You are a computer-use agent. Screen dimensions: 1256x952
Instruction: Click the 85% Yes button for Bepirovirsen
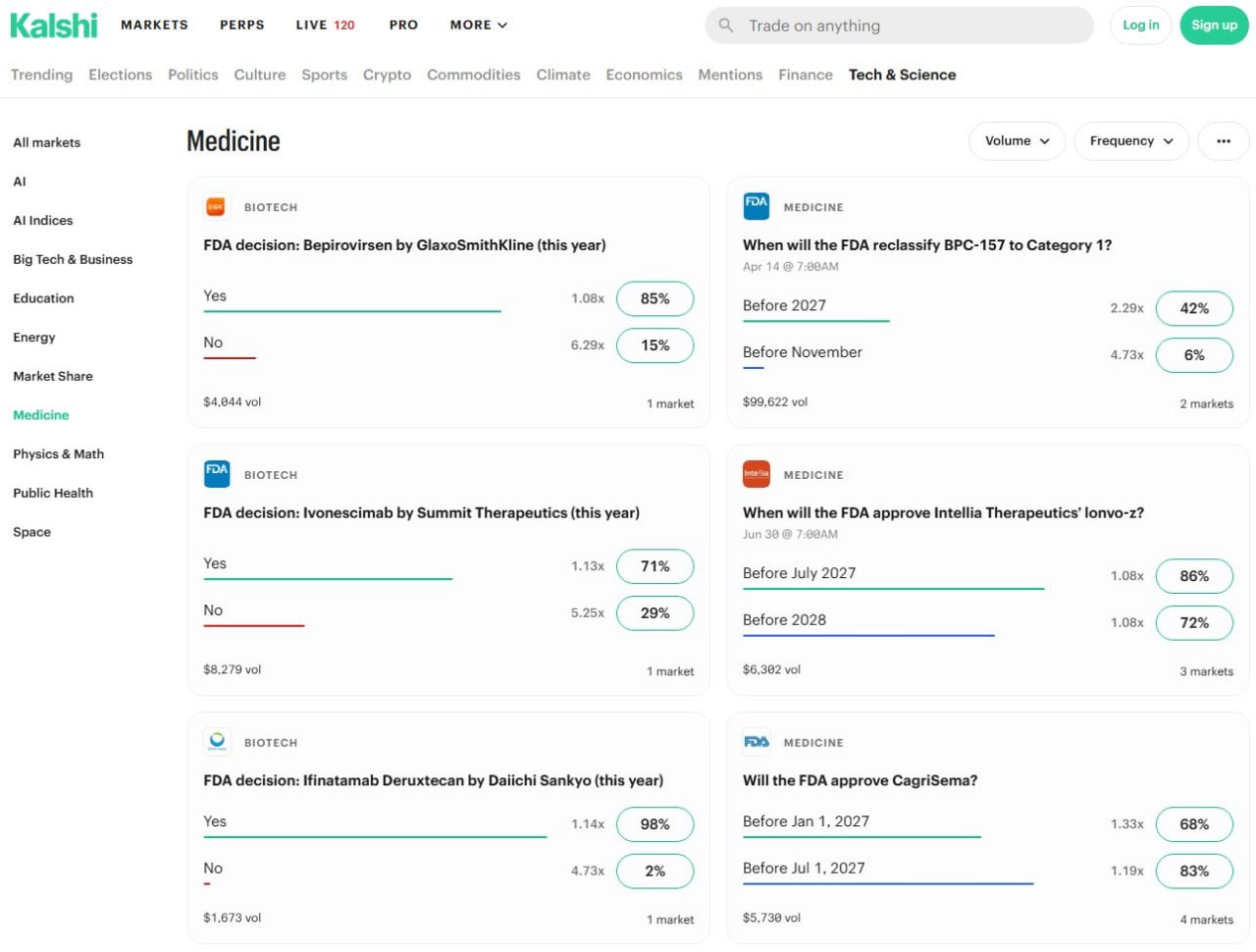(655, 298)
